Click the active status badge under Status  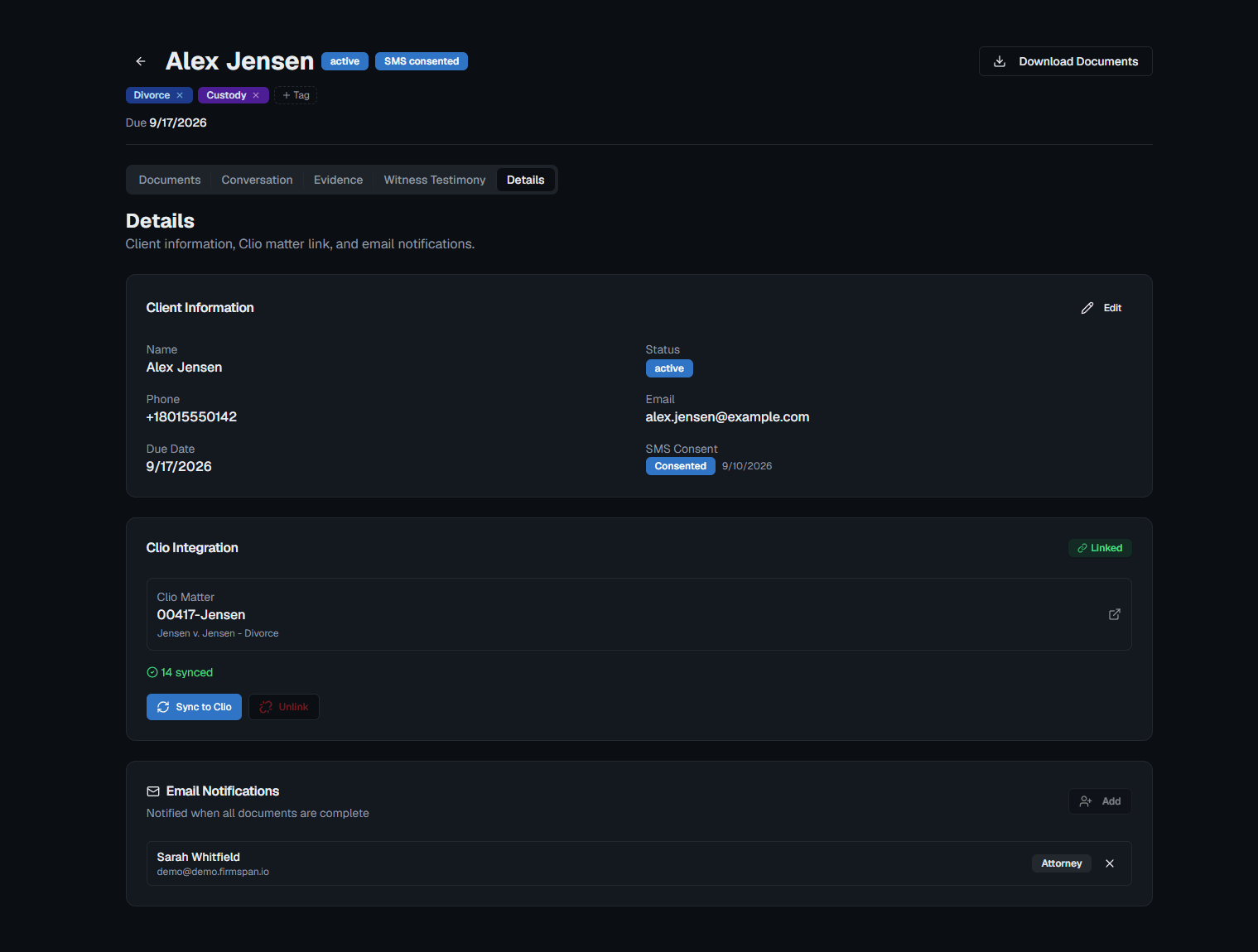(x=669, y=368)
